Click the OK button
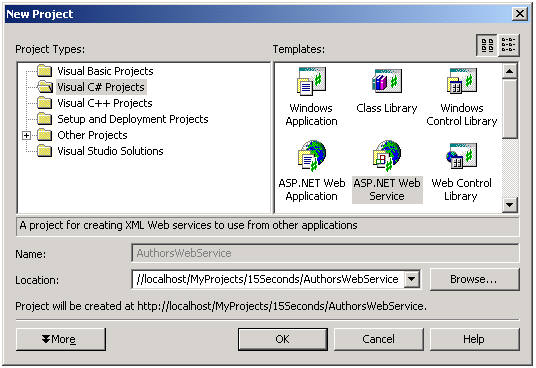Image resolution: width=536 pixels, height=368 pixels. 283,339
